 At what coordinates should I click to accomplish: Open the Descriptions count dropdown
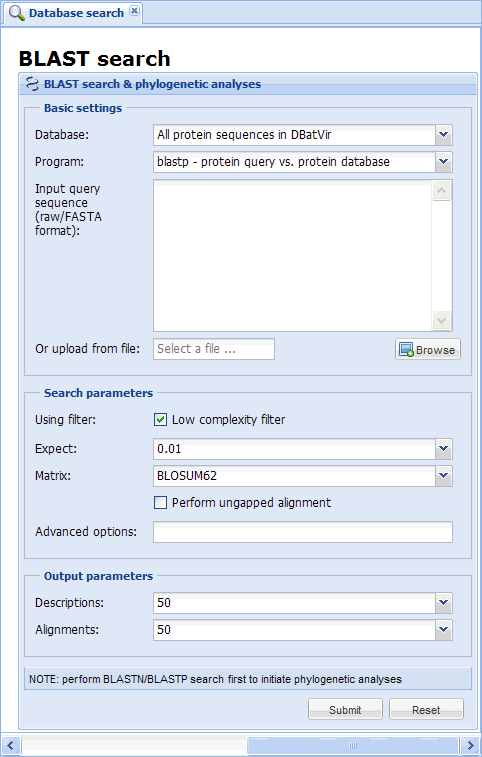[444, 603]
